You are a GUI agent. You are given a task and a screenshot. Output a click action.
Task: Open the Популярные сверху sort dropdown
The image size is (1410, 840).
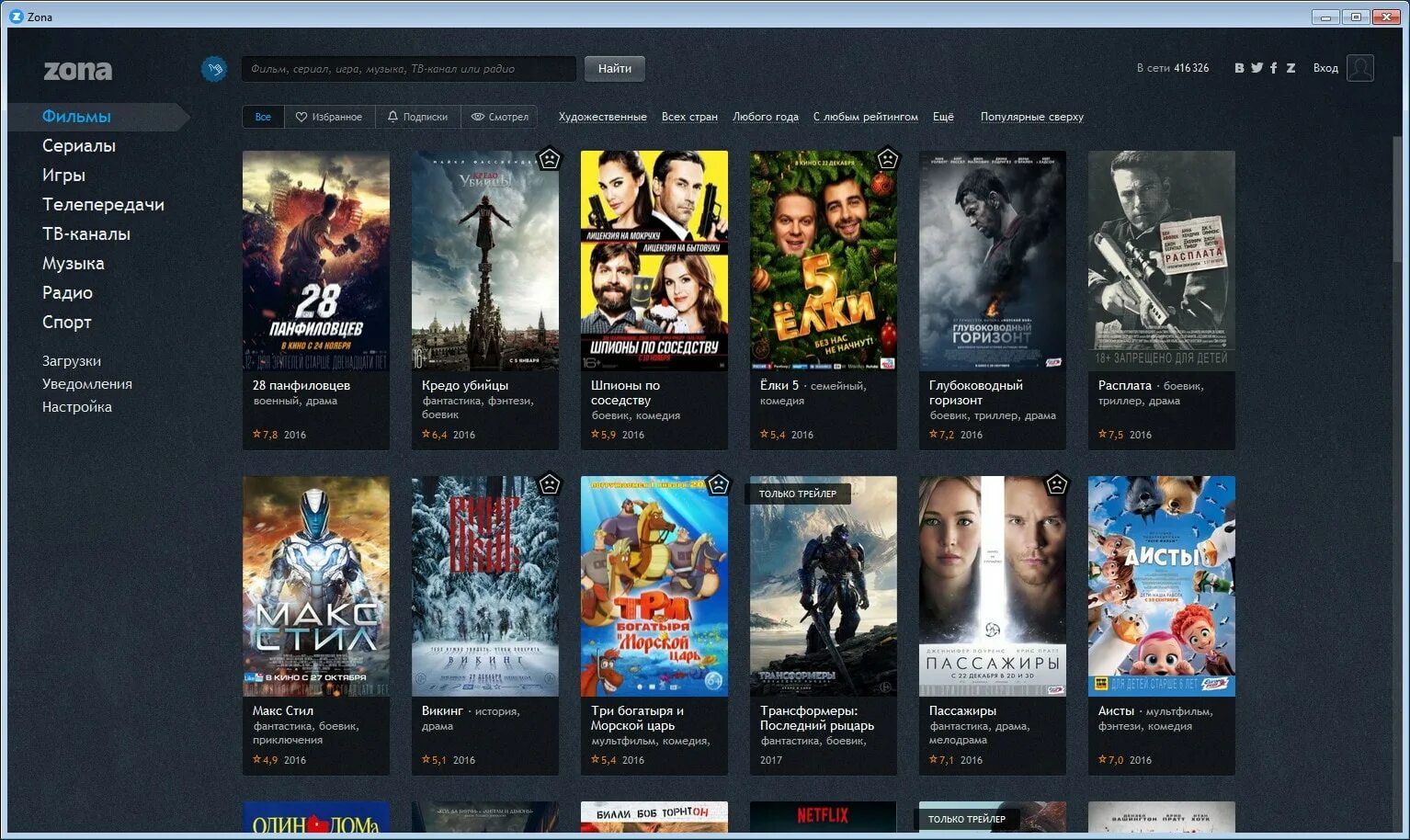click(x=1031, y=117)
